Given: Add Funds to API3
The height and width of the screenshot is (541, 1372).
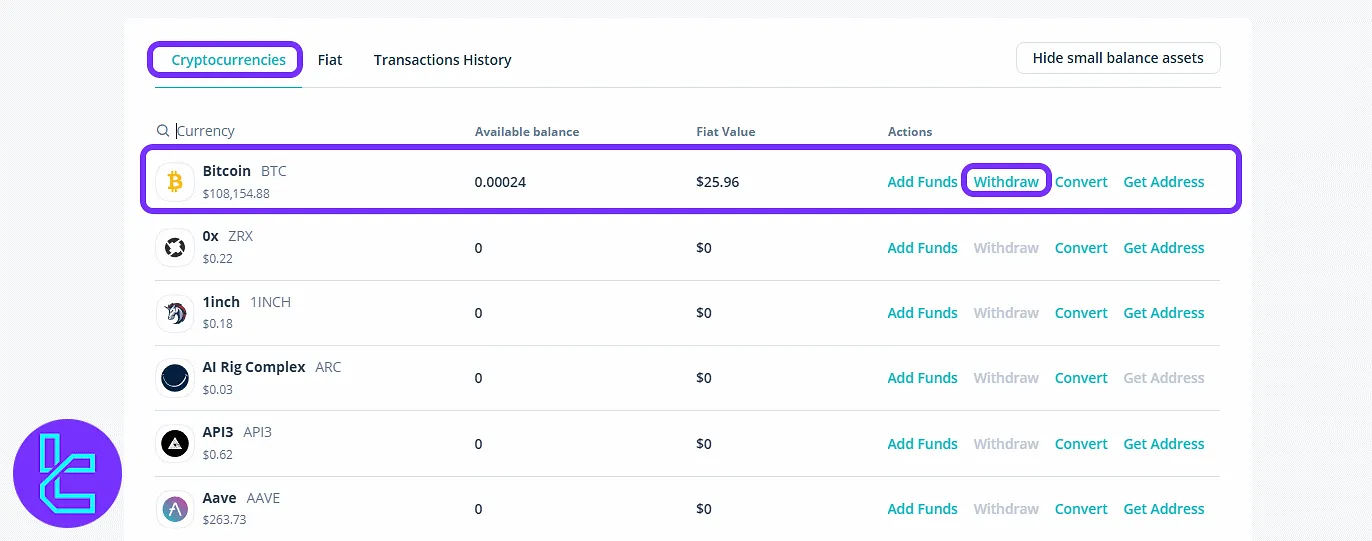Looking at the screenshot, I should pyautogui.click(x=922, y=444).
